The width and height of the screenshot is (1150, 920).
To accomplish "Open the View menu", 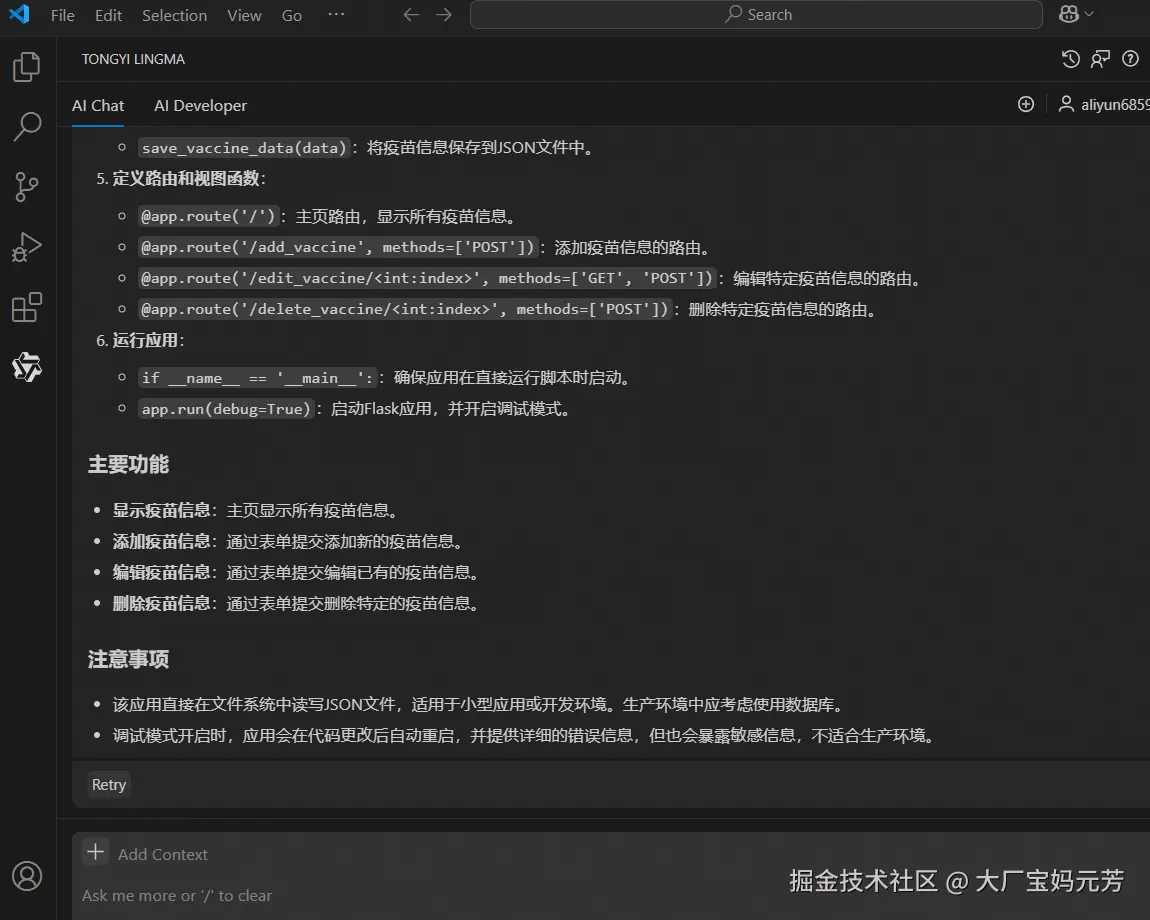I will click(244, 15).
